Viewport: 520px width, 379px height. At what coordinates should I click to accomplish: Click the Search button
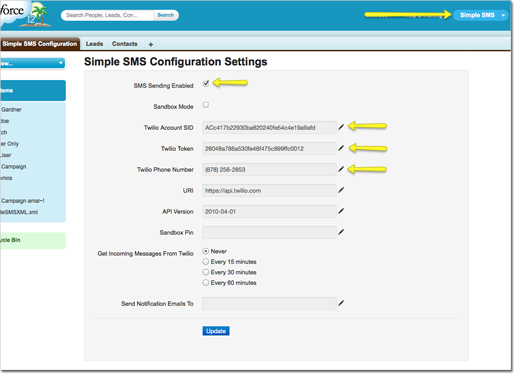point(166,15)
